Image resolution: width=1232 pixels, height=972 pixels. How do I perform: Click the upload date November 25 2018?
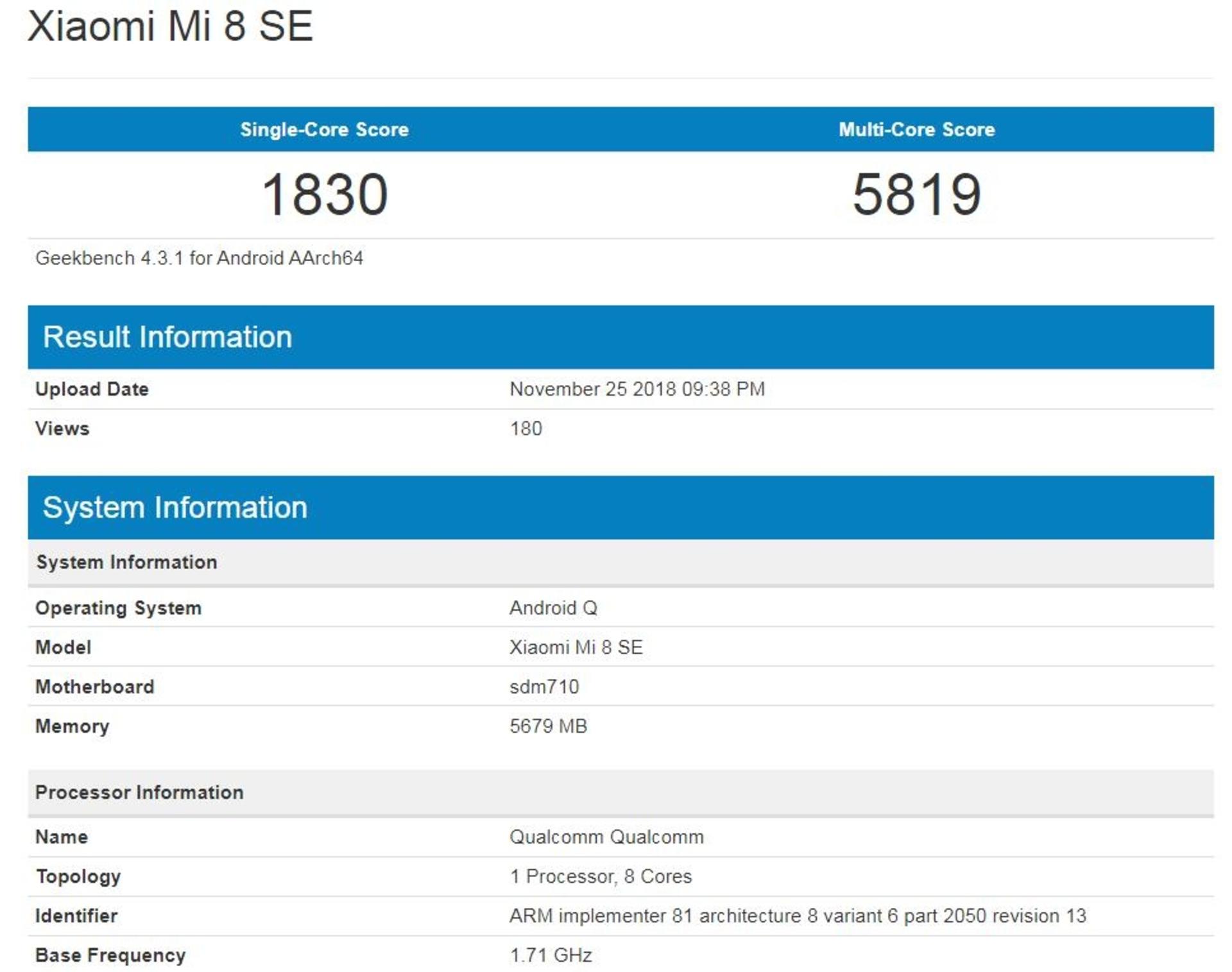click(x=637, y=389)
